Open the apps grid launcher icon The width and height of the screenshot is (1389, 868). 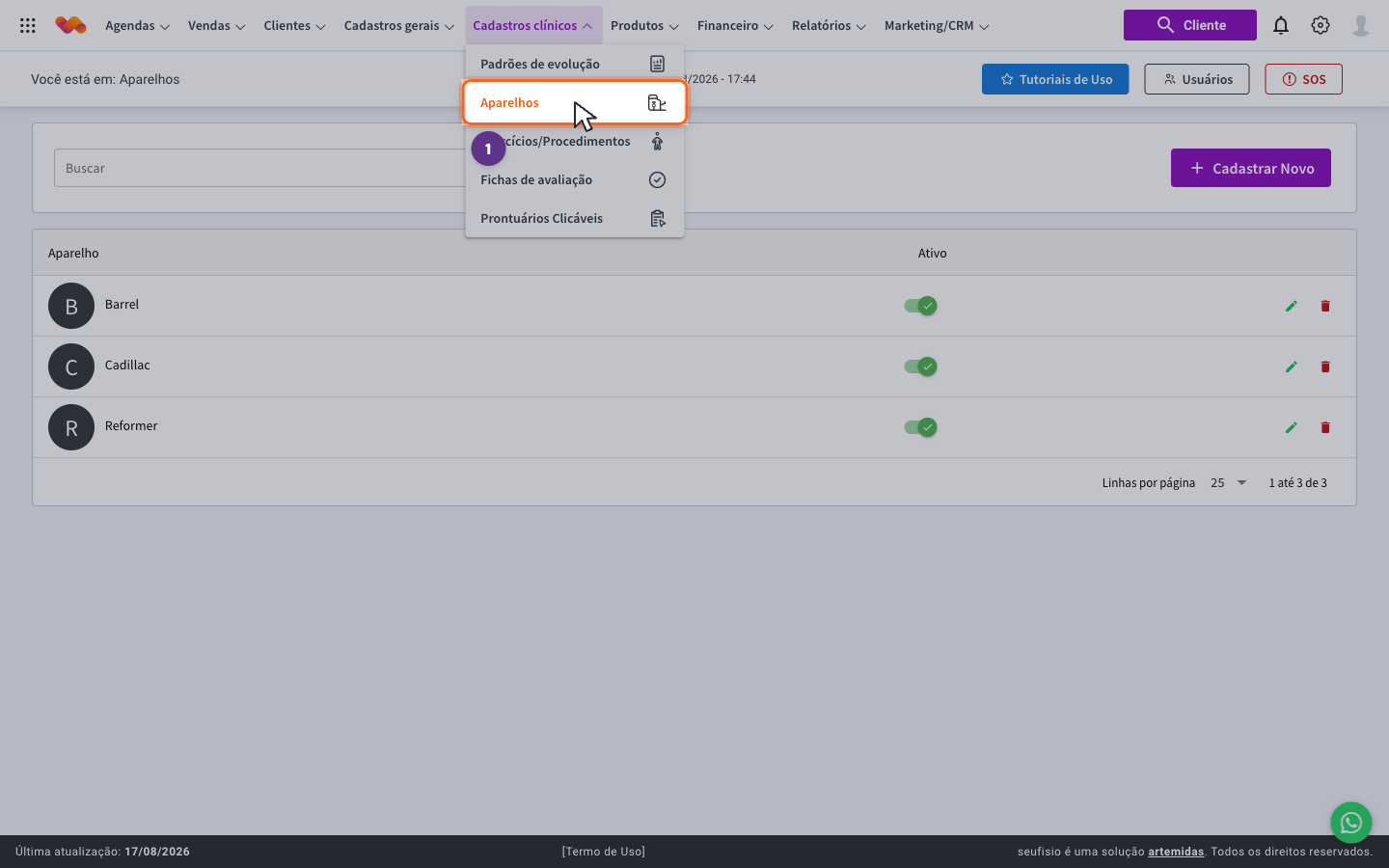pyautogui.click(x=28, y=26)
